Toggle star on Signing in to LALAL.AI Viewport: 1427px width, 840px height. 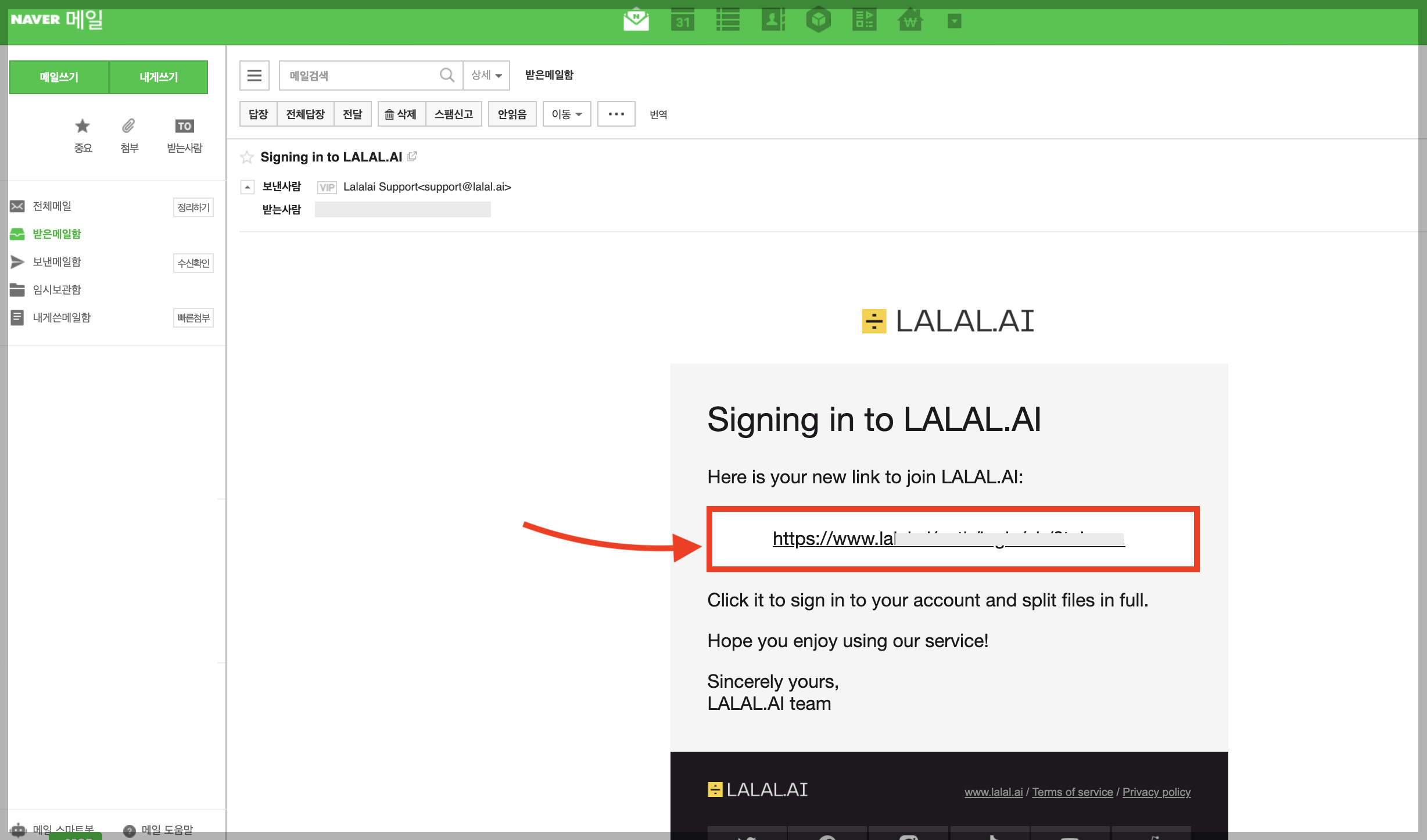pyautogui.click(x=247, y=157)
